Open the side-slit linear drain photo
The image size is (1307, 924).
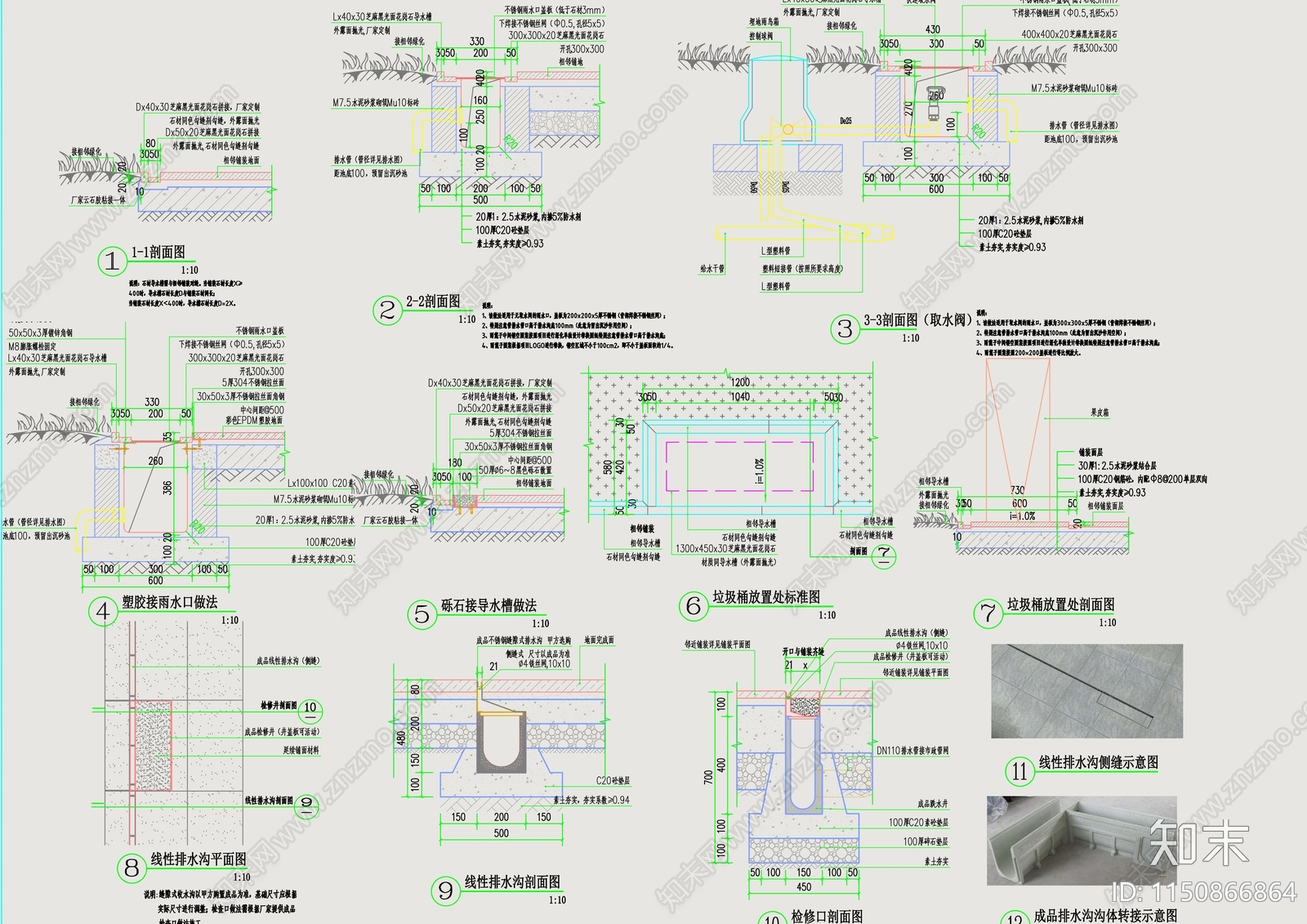point(1086,691)
